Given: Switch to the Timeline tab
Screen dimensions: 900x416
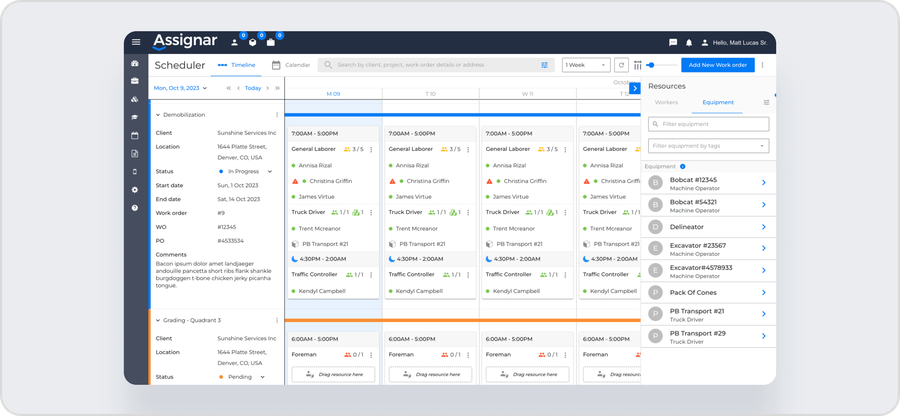Looking at the screenshot, I should coord(236,65).
